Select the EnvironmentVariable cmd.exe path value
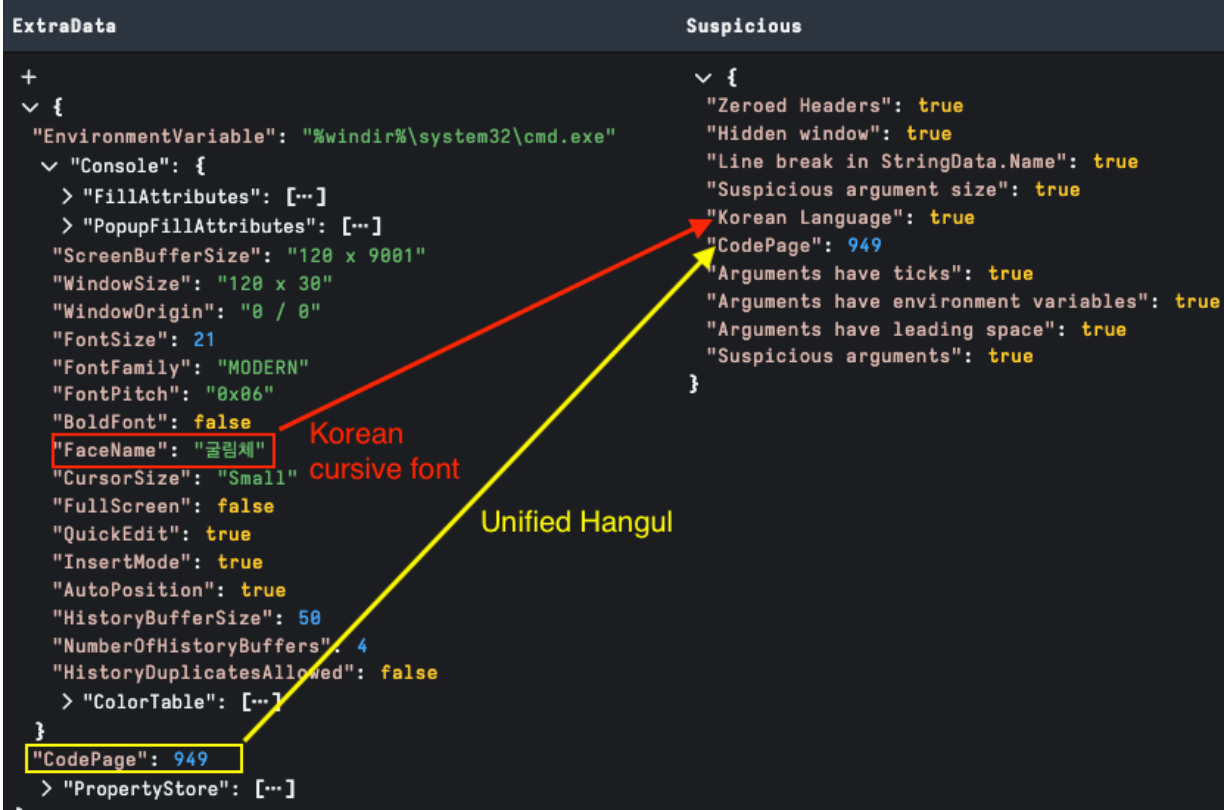 pyautogui.click(x=459, y=136)
